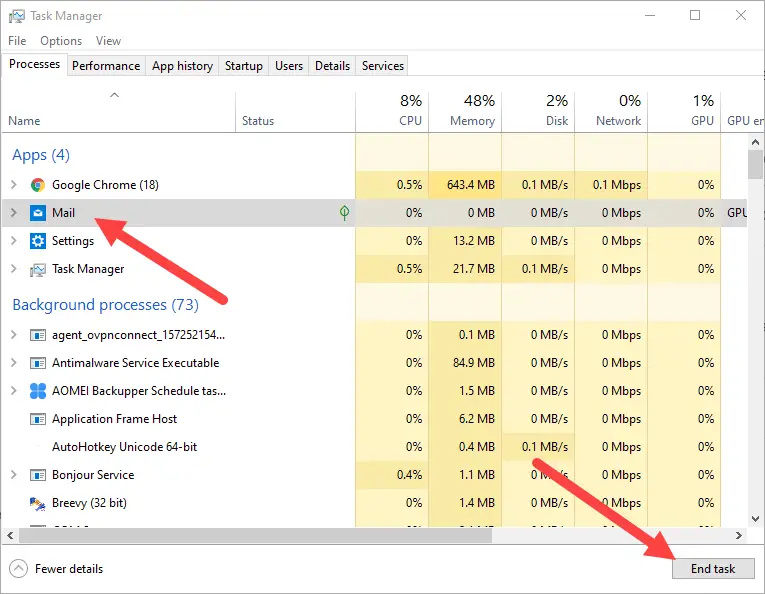The width and height of the screenshot is (765, 594).
Task: Go to the Services tab
Action: 383,66
